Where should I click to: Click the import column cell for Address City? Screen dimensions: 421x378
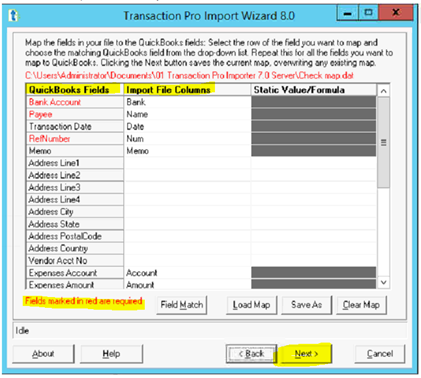click(187, 212)
